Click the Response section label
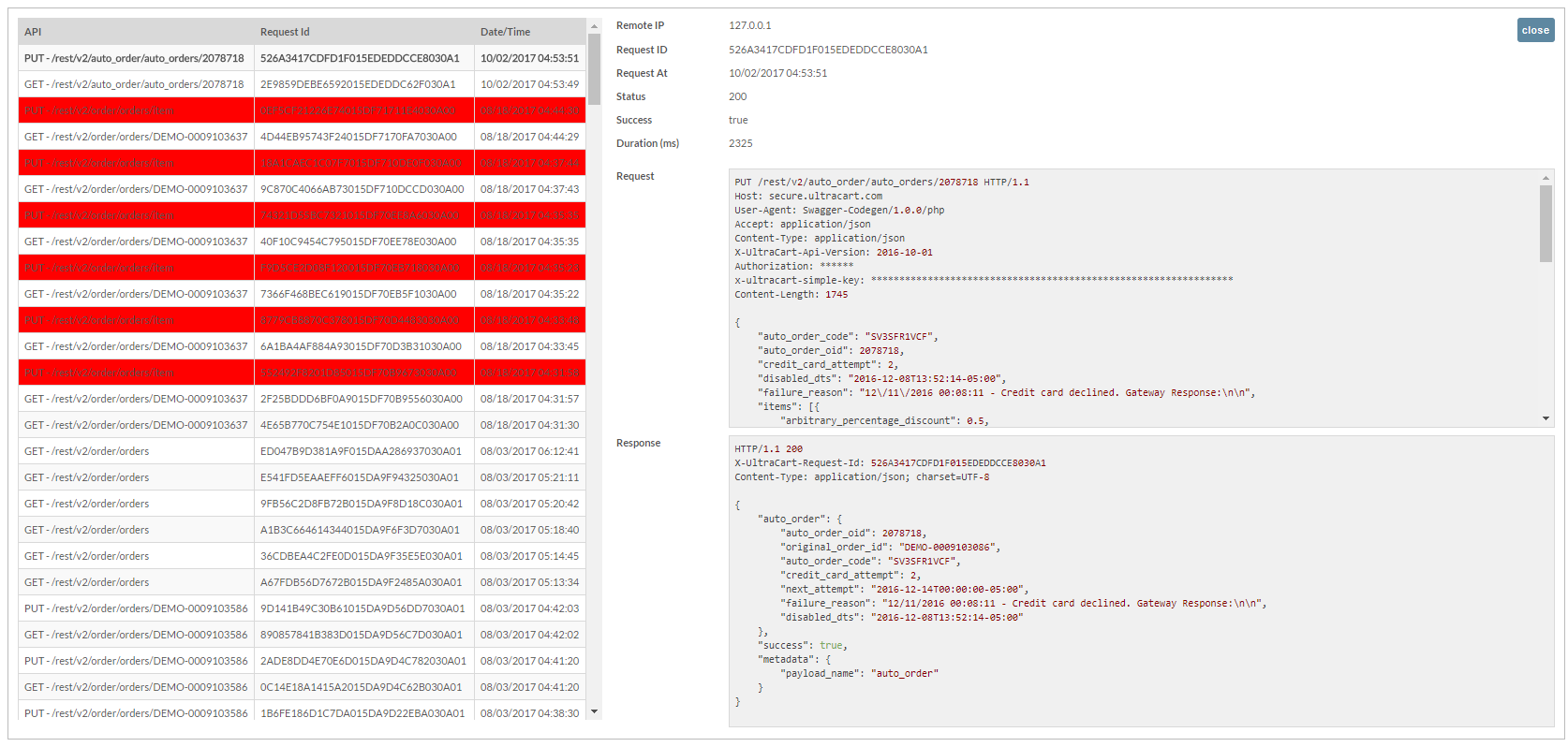Viewport: 1568px width, 747px height. point(638,443)
